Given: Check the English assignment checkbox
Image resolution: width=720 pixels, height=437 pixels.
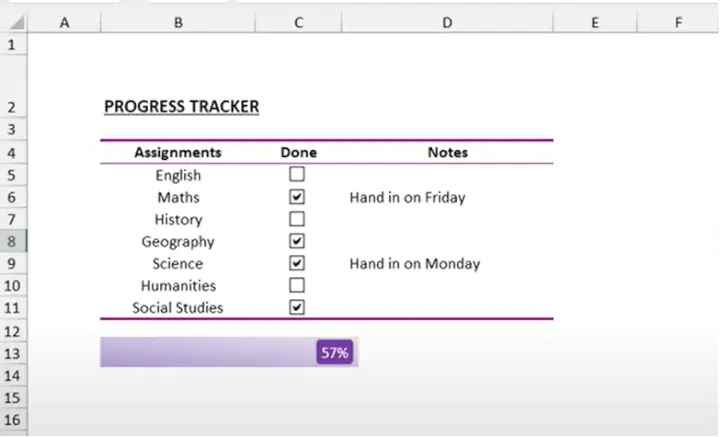Looking at the screenshot, I should 297,175.
